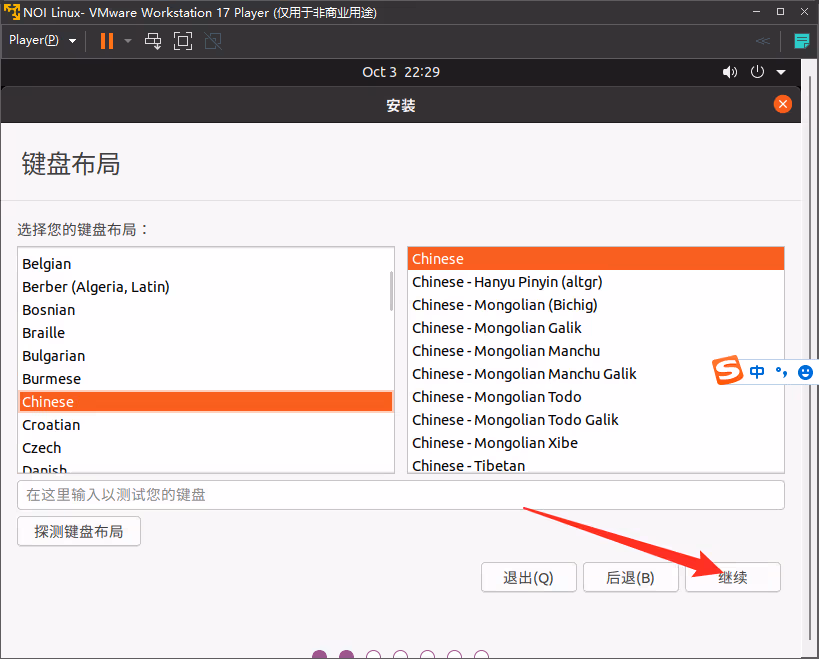Open the Player(P) dropdown menu
The height and width of the screenshot is (659, 819).
coord(42,41)
